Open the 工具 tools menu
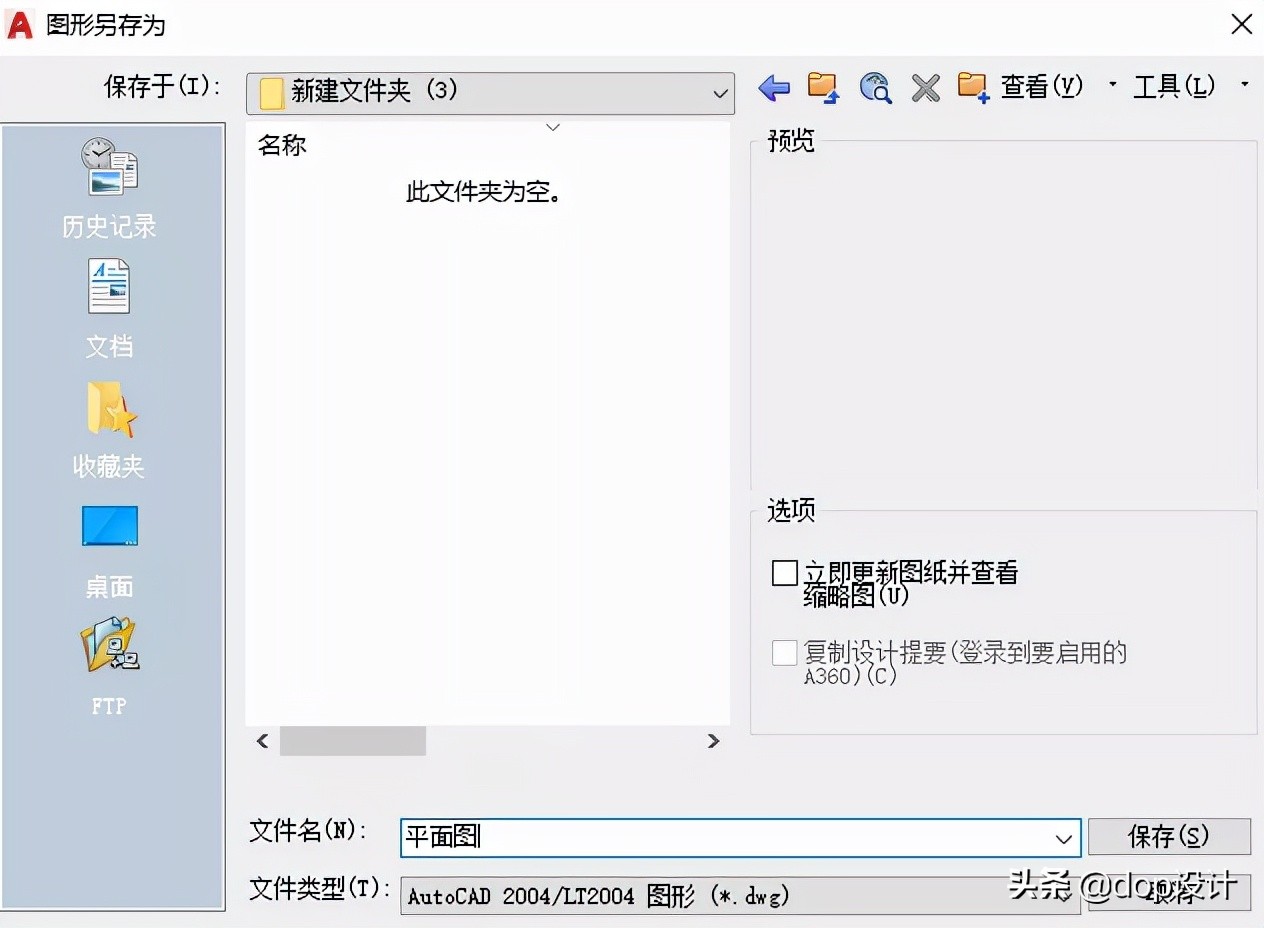The image size is (1264, 928). (x=1175, y=88)
